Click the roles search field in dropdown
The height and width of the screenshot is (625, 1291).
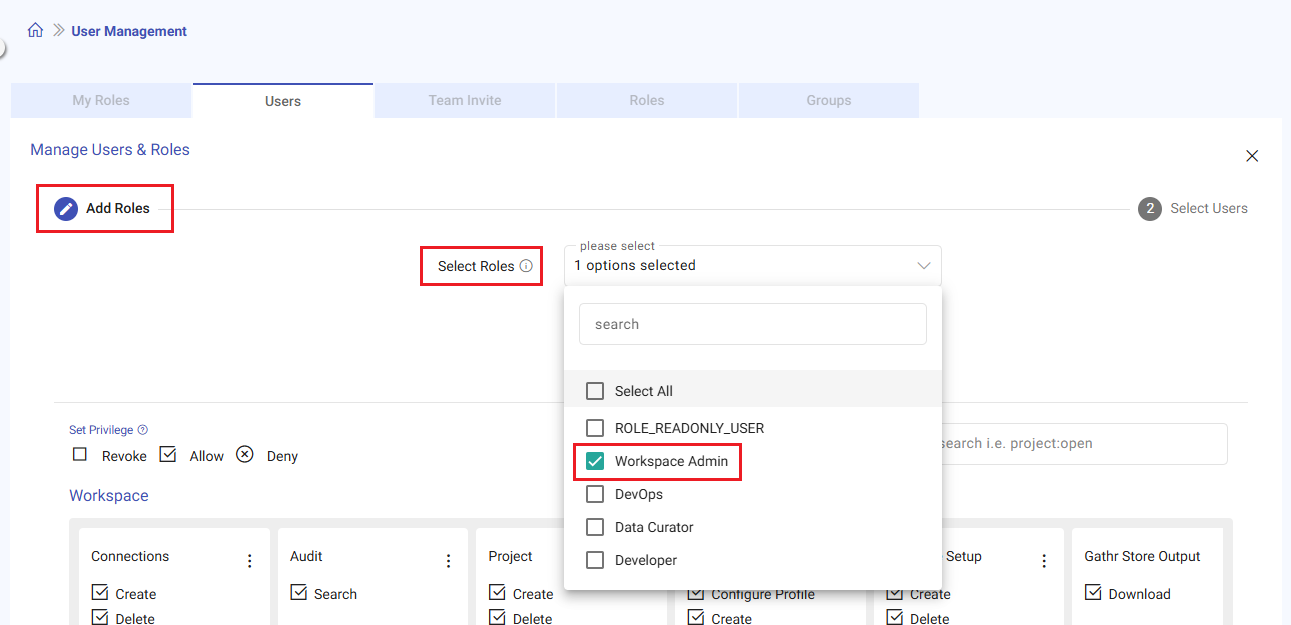[x=752, y=324]
